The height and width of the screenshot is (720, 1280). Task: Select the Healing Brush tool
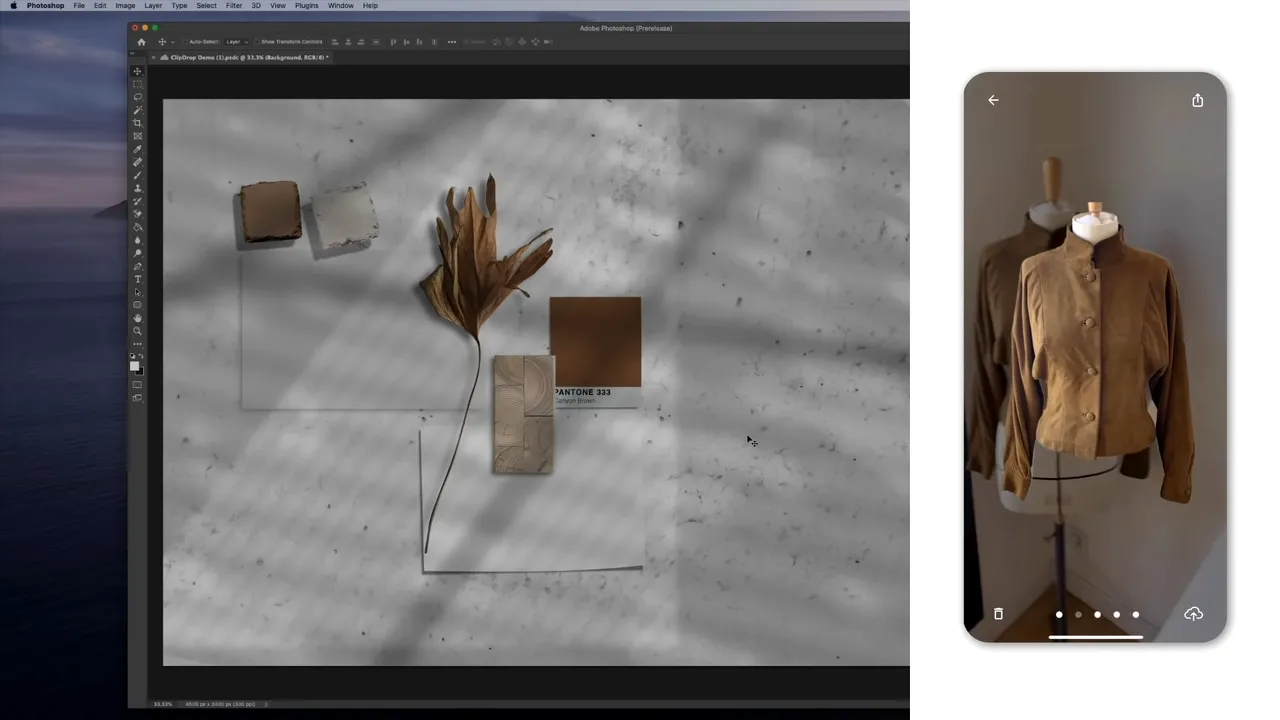tap(137, 162)
